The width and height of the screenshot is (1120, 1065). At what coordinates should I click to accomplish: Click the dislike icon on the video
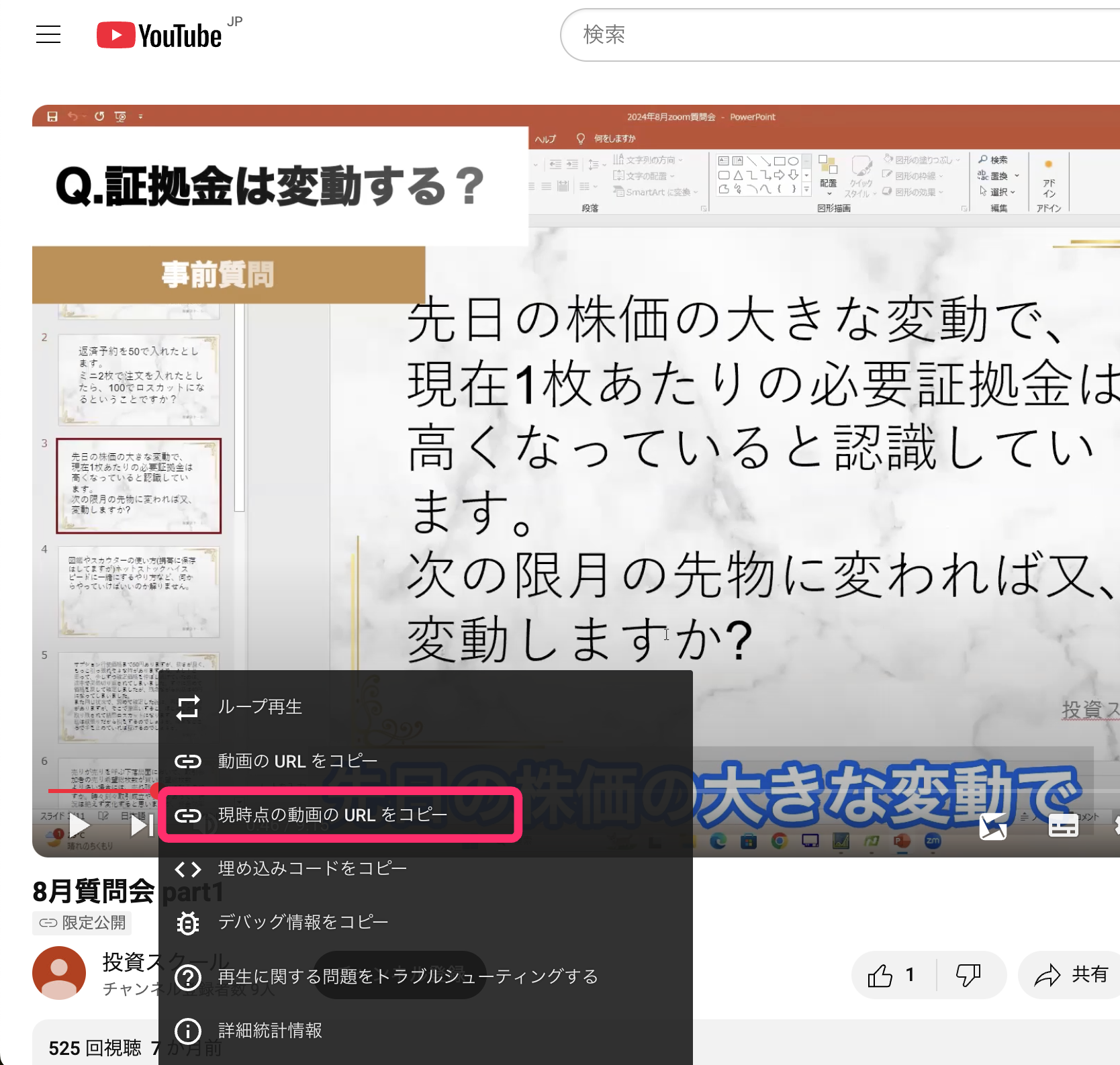(x=969, y=974)
